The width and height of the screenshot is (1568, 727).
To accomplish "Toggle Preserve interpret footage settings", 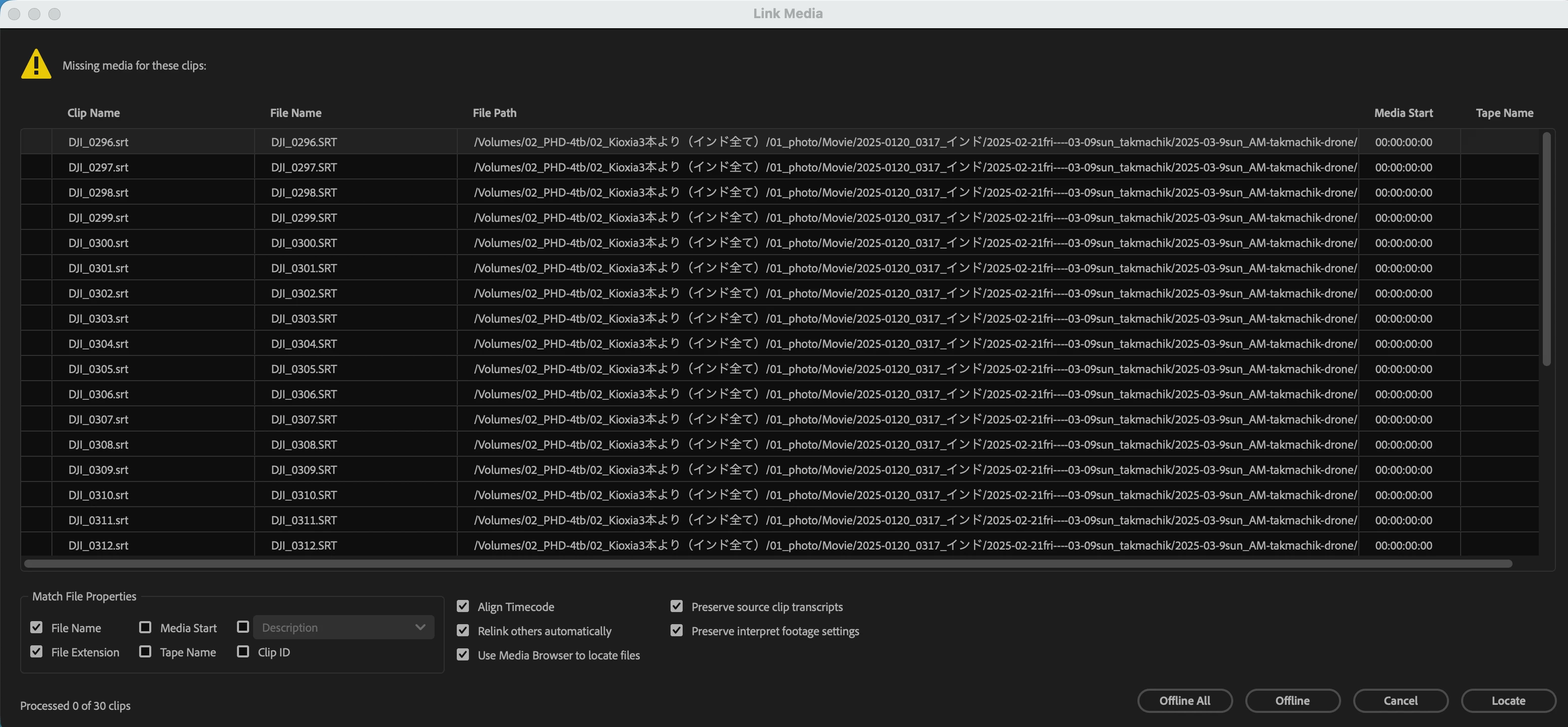I will pos(676,630).
